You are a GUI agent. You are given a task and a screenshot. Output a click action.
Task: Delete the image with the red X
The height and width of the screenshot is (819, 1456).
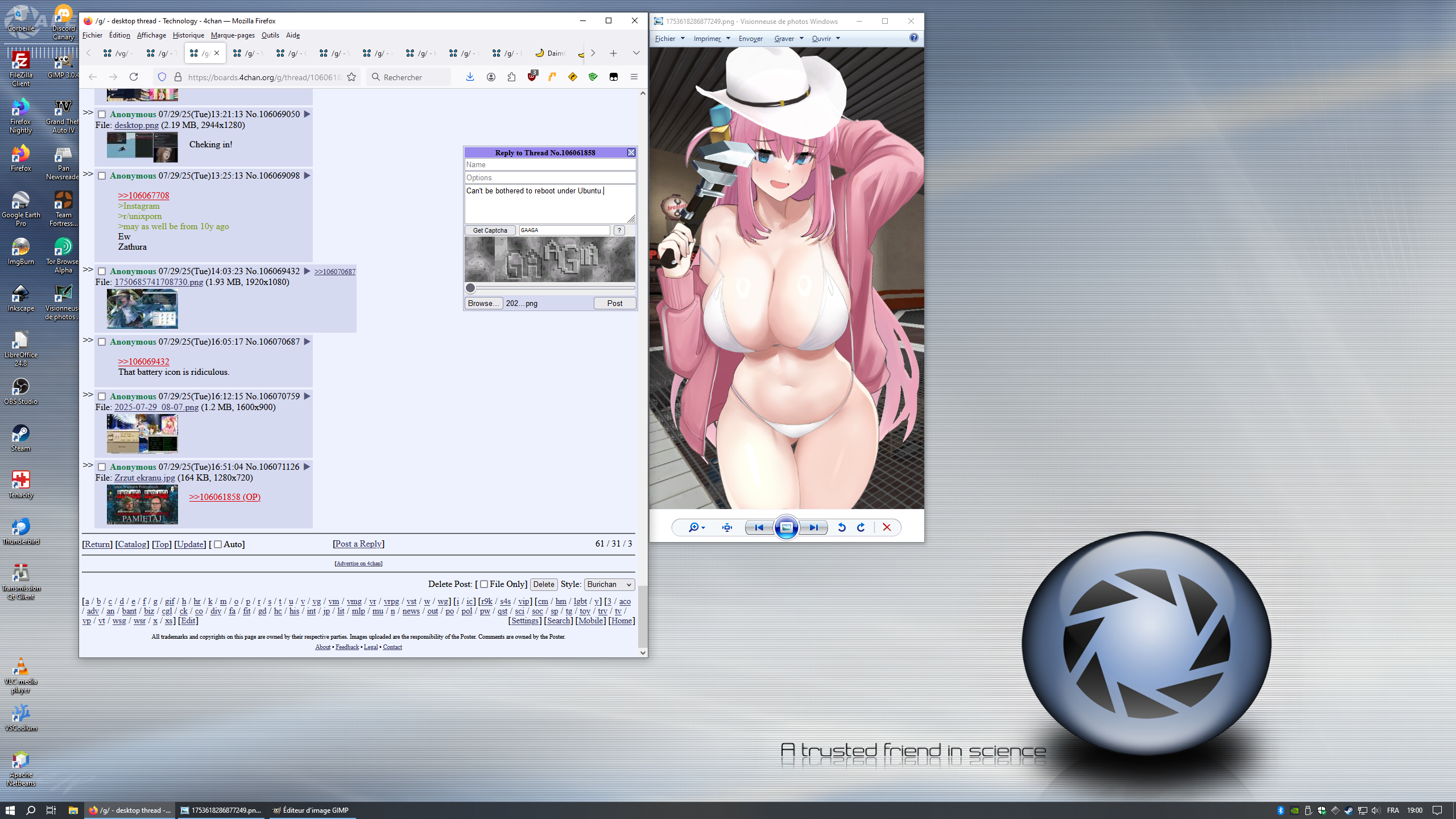(x=887, y=527)
